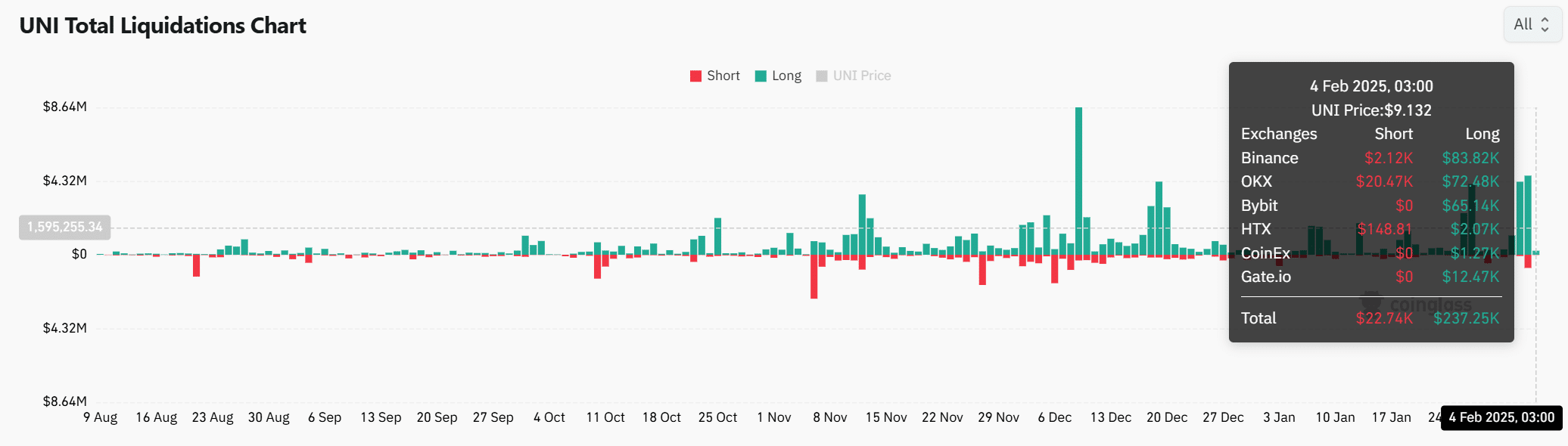Toggle the red Short legend swatch
This screenshot has height=446, width=1568.
point(695,76)
